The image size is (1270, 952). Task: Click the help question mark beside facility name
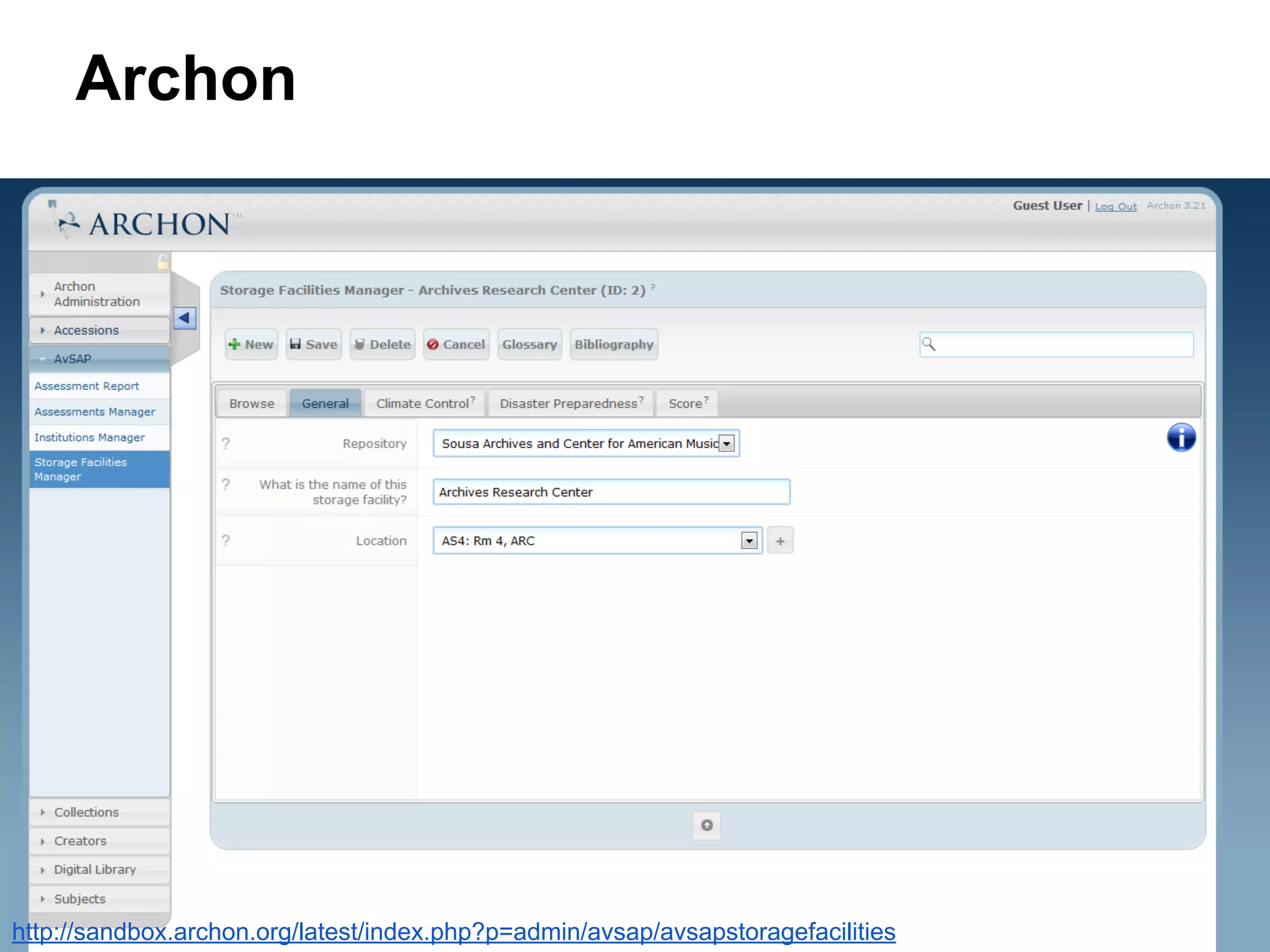click(x=226, y=484)
